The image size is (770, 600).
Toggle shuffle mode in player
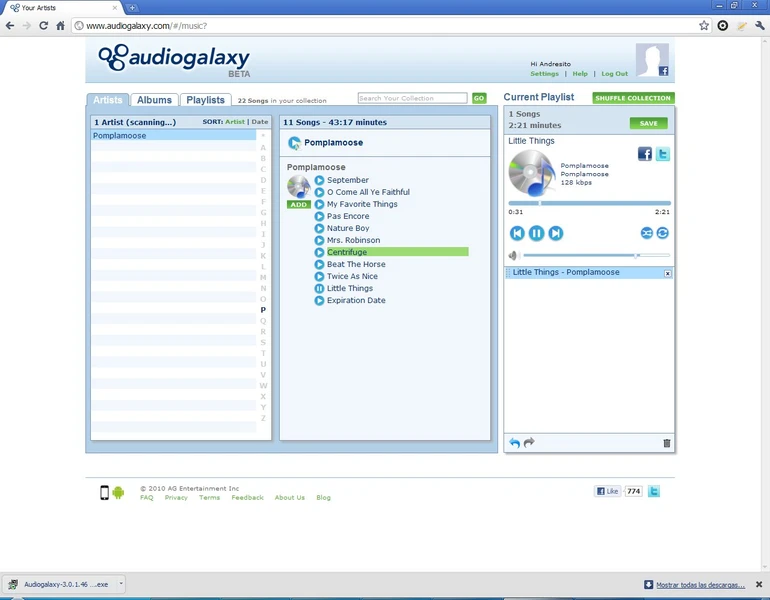(x=647, y=233)
